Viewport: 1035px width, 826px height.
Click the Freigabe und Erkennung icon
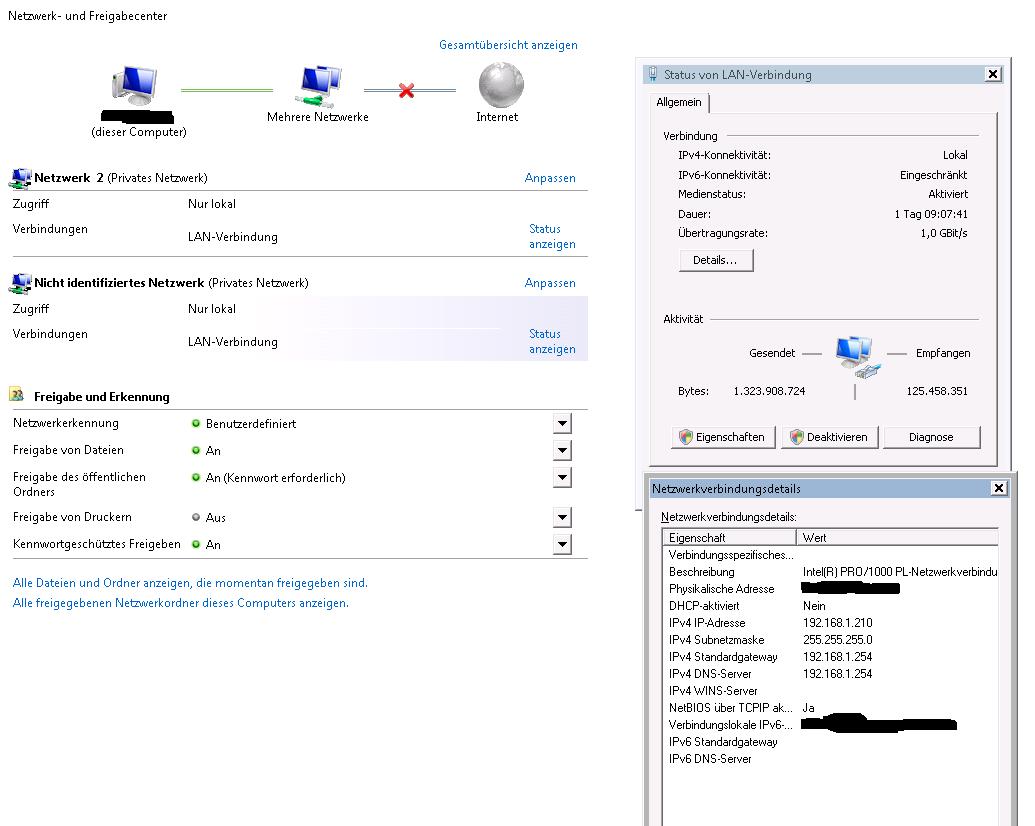coord(17,395)
